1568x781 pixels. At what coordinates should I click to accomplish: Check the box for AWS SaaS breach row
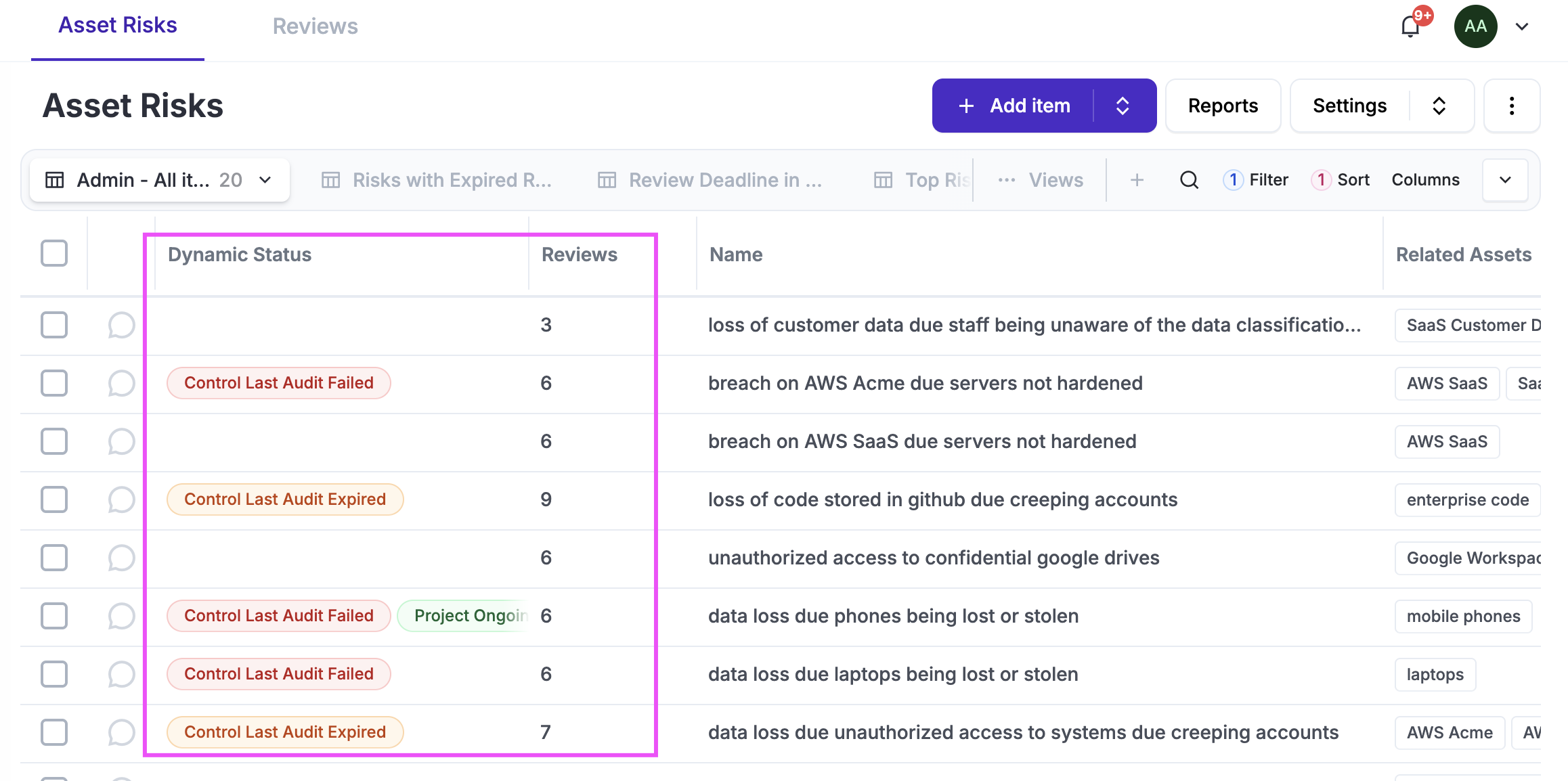point(54,441)
